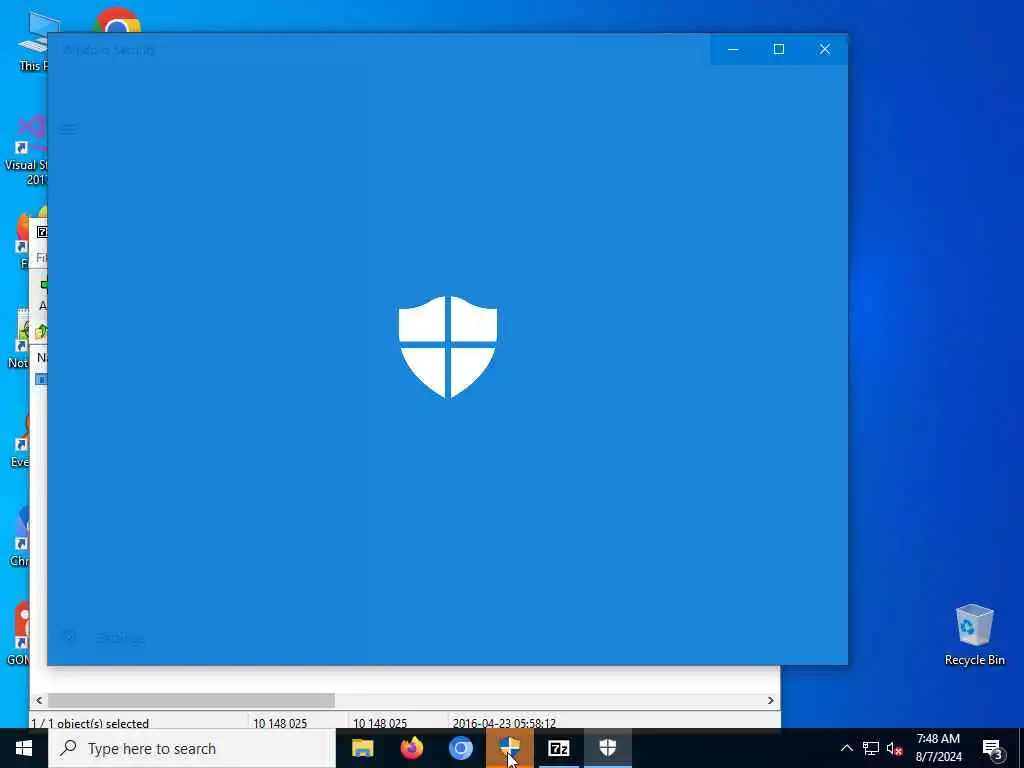The height and width of the screenshot is (768, 1024).
Task: Maximize the Windows Security window
Action: click(778, 49)
